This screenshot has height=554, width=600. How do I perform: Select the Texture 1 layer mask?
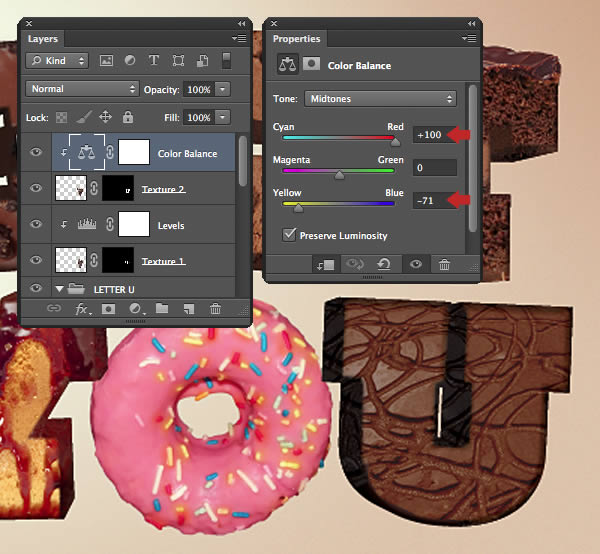tap(118, 260)
